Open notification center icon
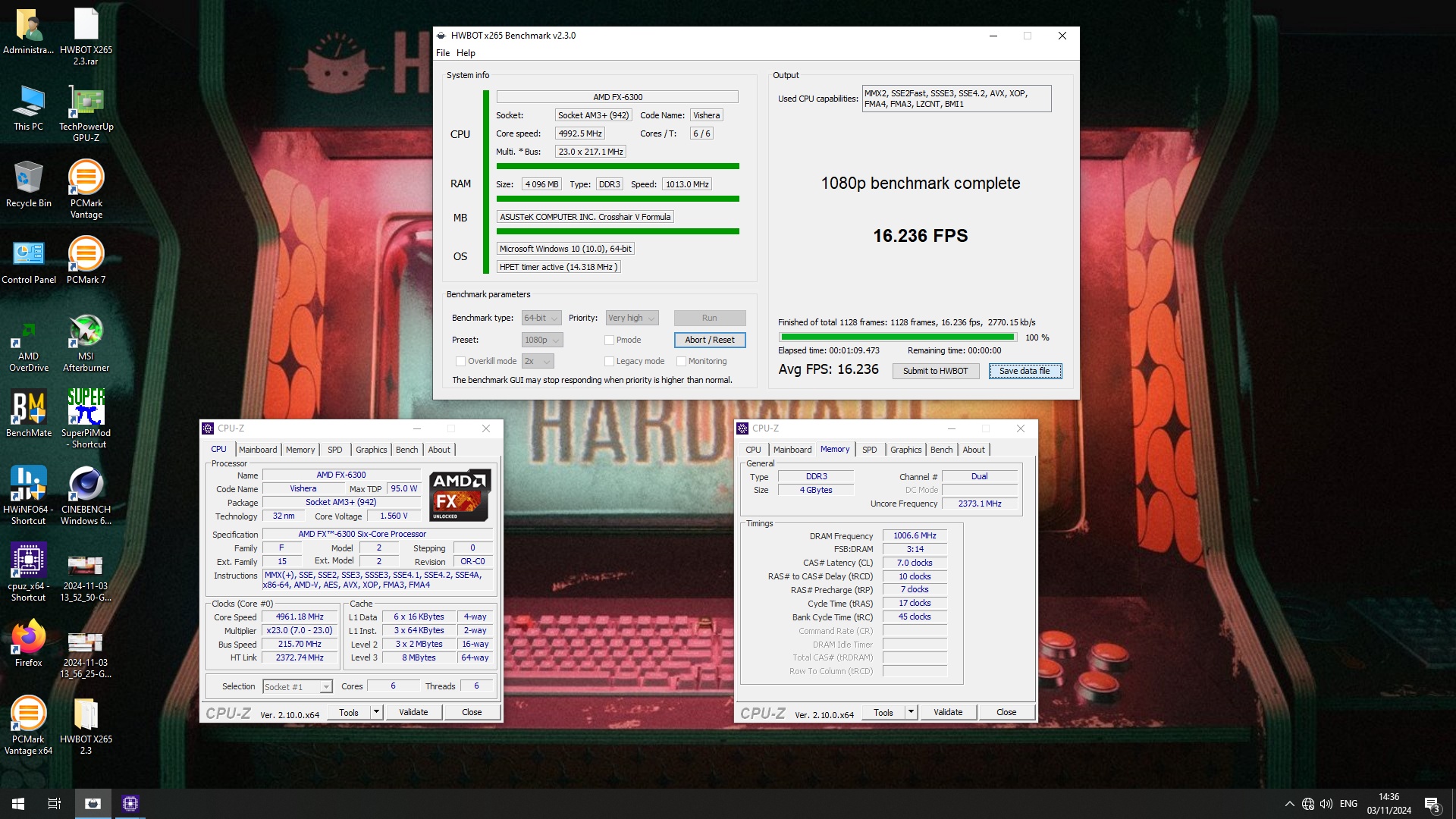This screenshot has height=819, width=1456. 1432,804
